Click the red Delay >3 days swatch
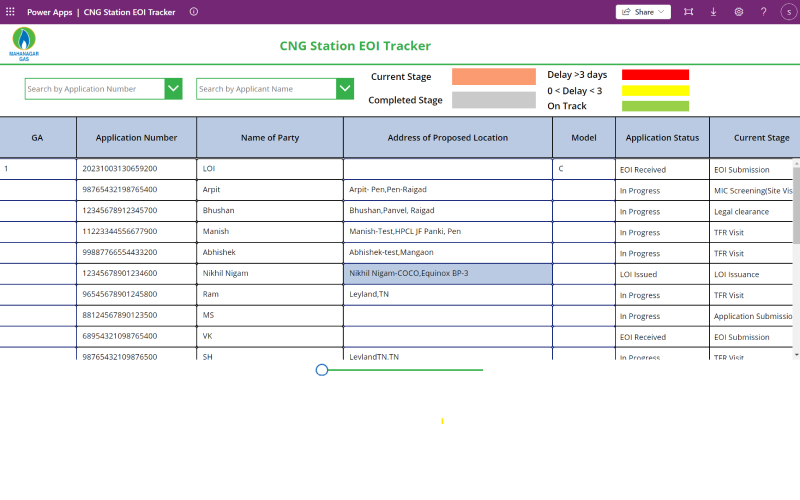800x500 pixels. coord(655,75)
